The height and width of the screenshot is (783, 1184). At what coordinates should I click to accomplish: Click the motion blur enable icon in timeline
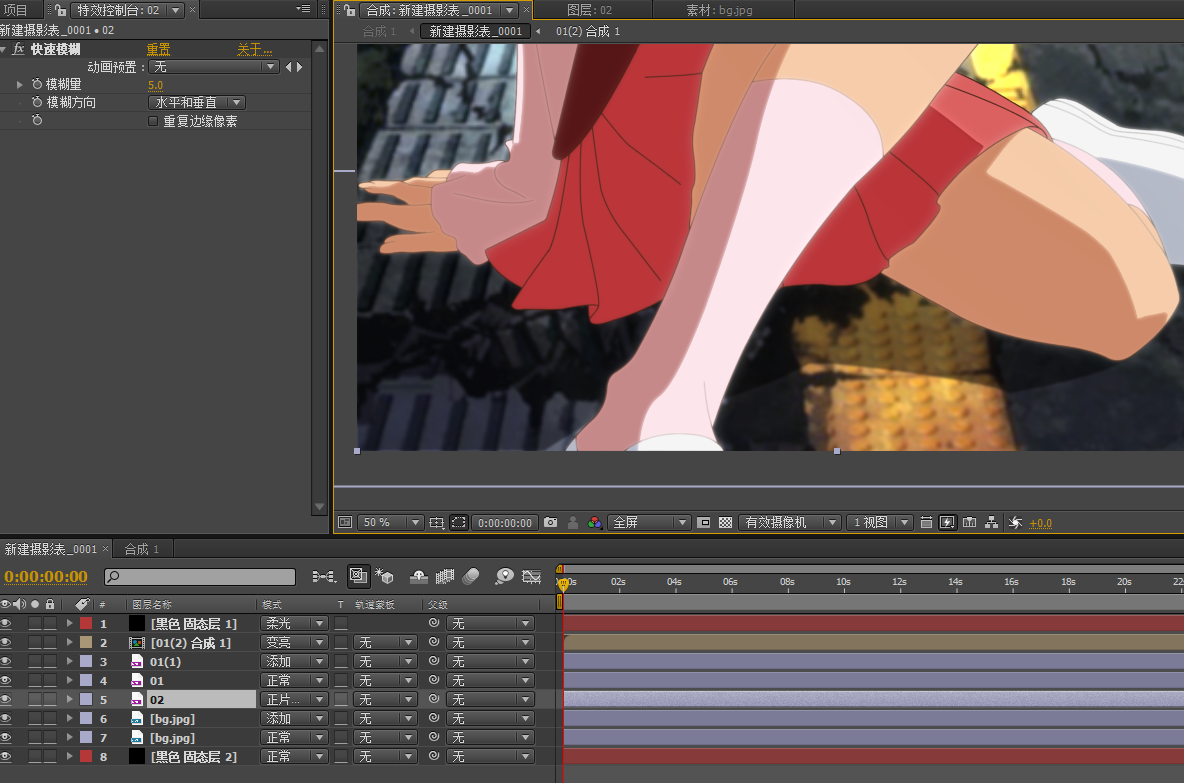coord(472,576)
